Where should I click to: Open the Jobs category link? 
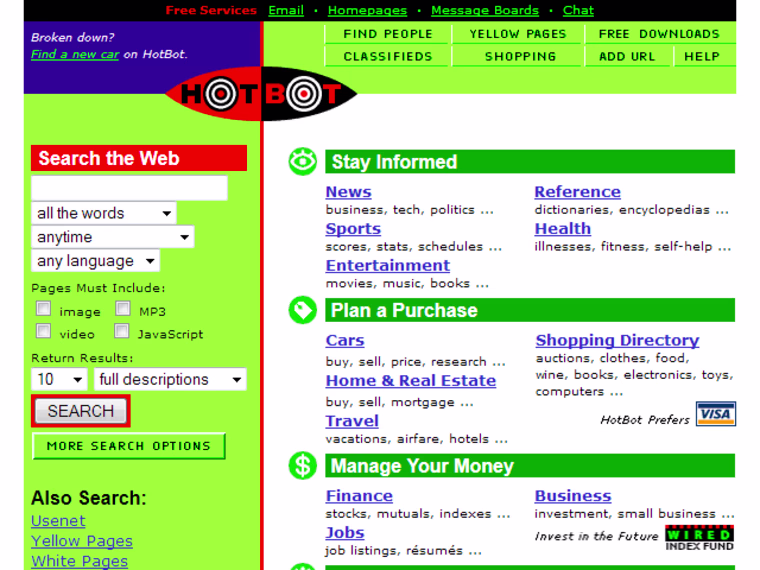(x=345, y=532)
